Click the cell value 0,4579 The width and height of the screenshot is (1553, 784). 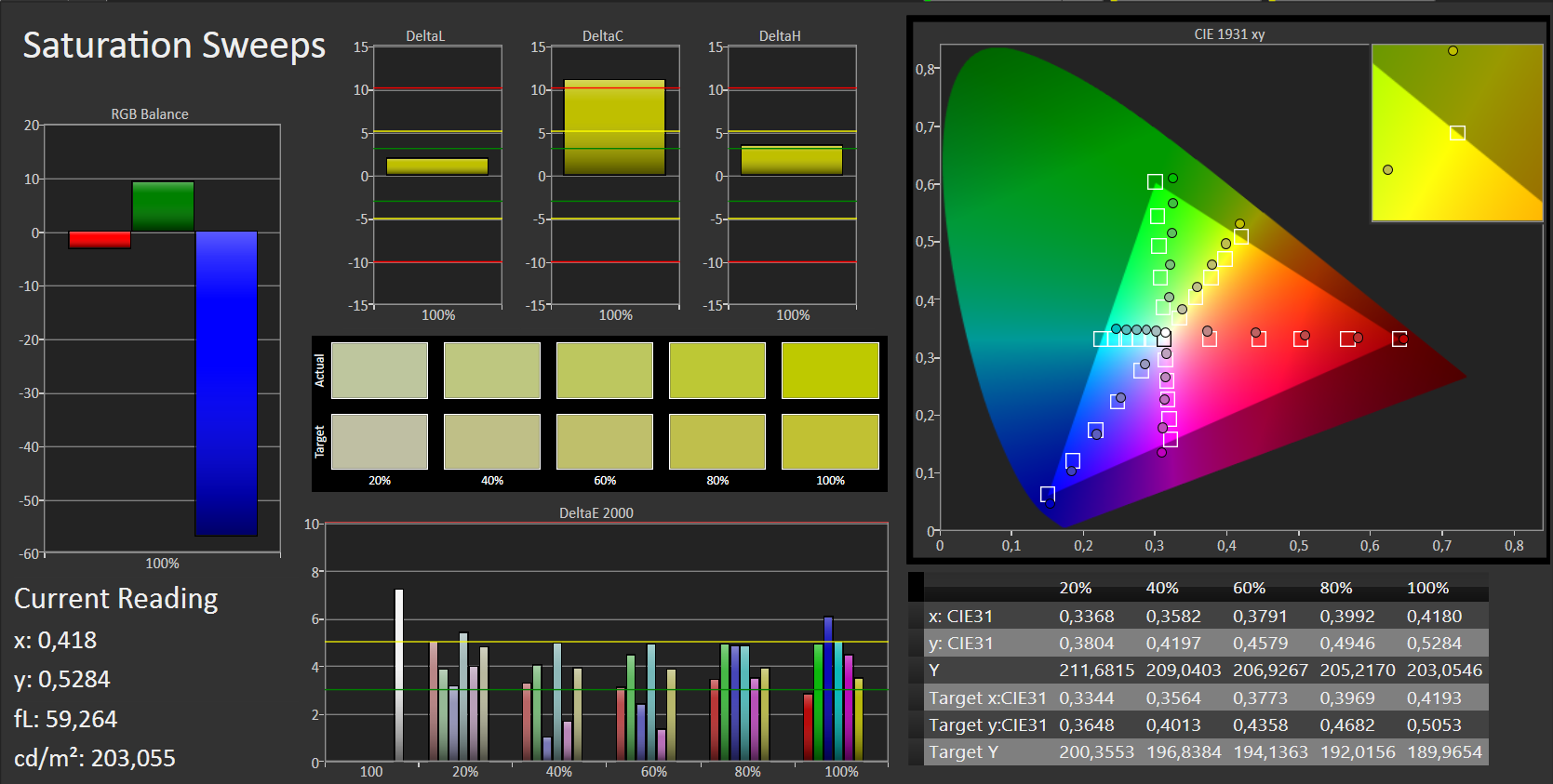click(x=1261, y=643)
